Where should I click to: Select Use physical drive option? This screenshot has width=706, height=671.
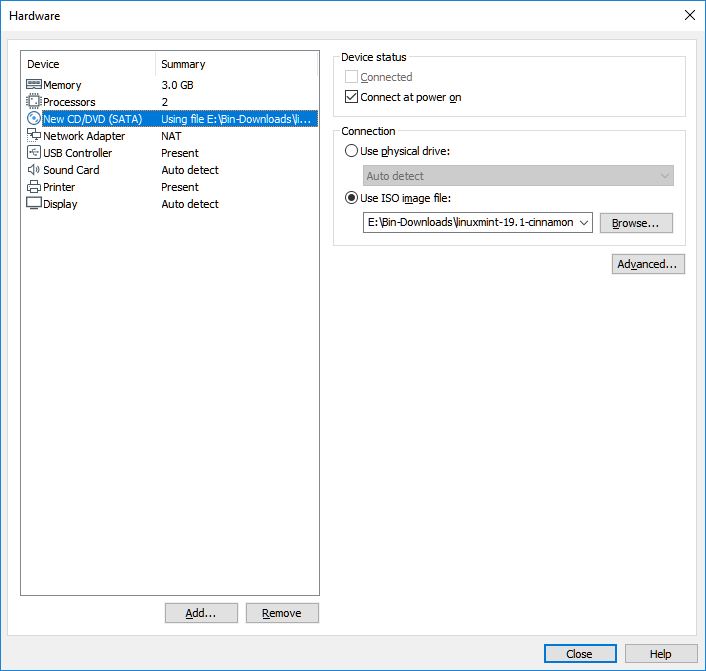pyautogui.click(x=351, y=150)
